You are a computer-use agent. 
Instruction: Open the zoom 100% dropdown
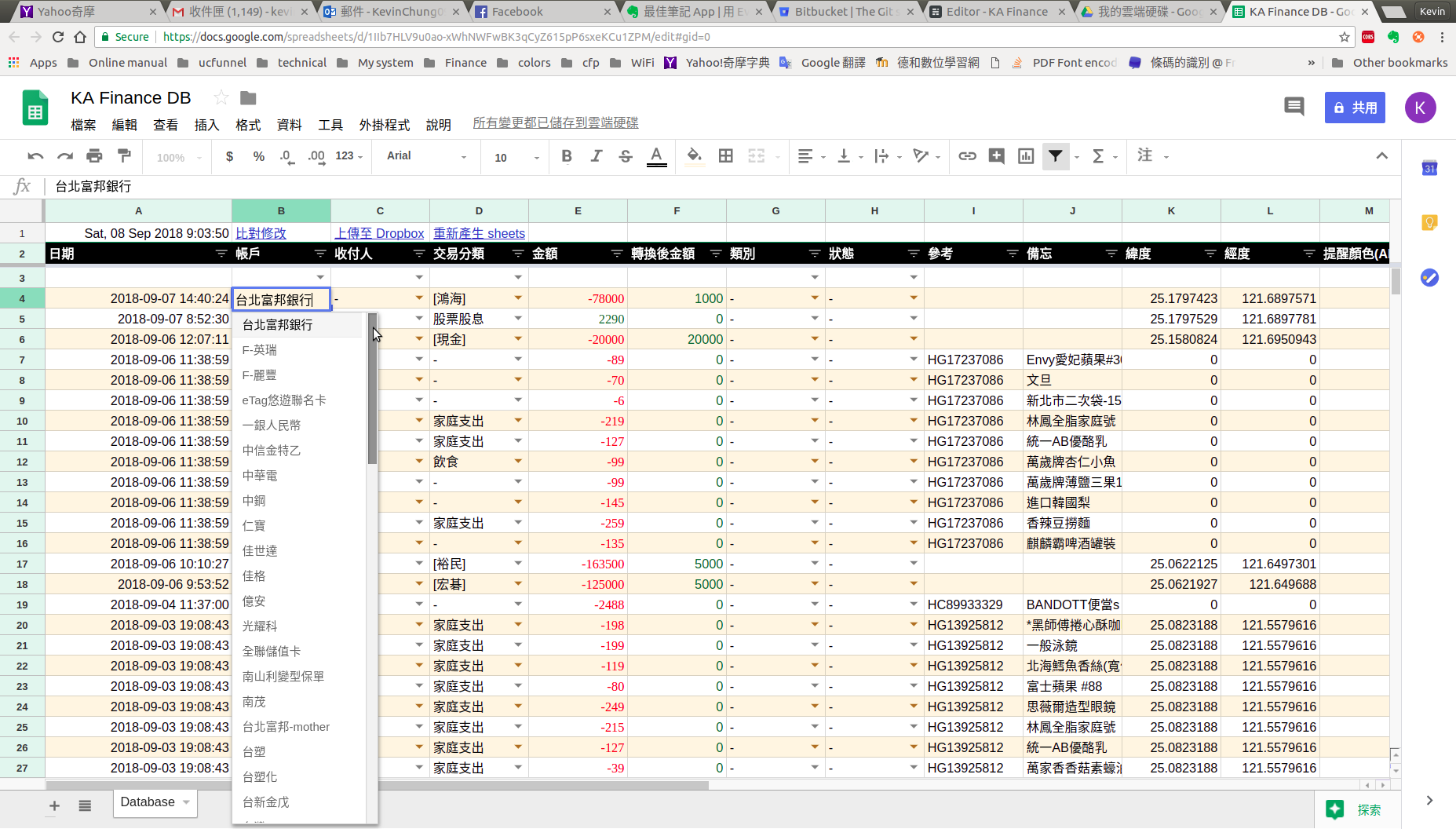coord(179,157)
